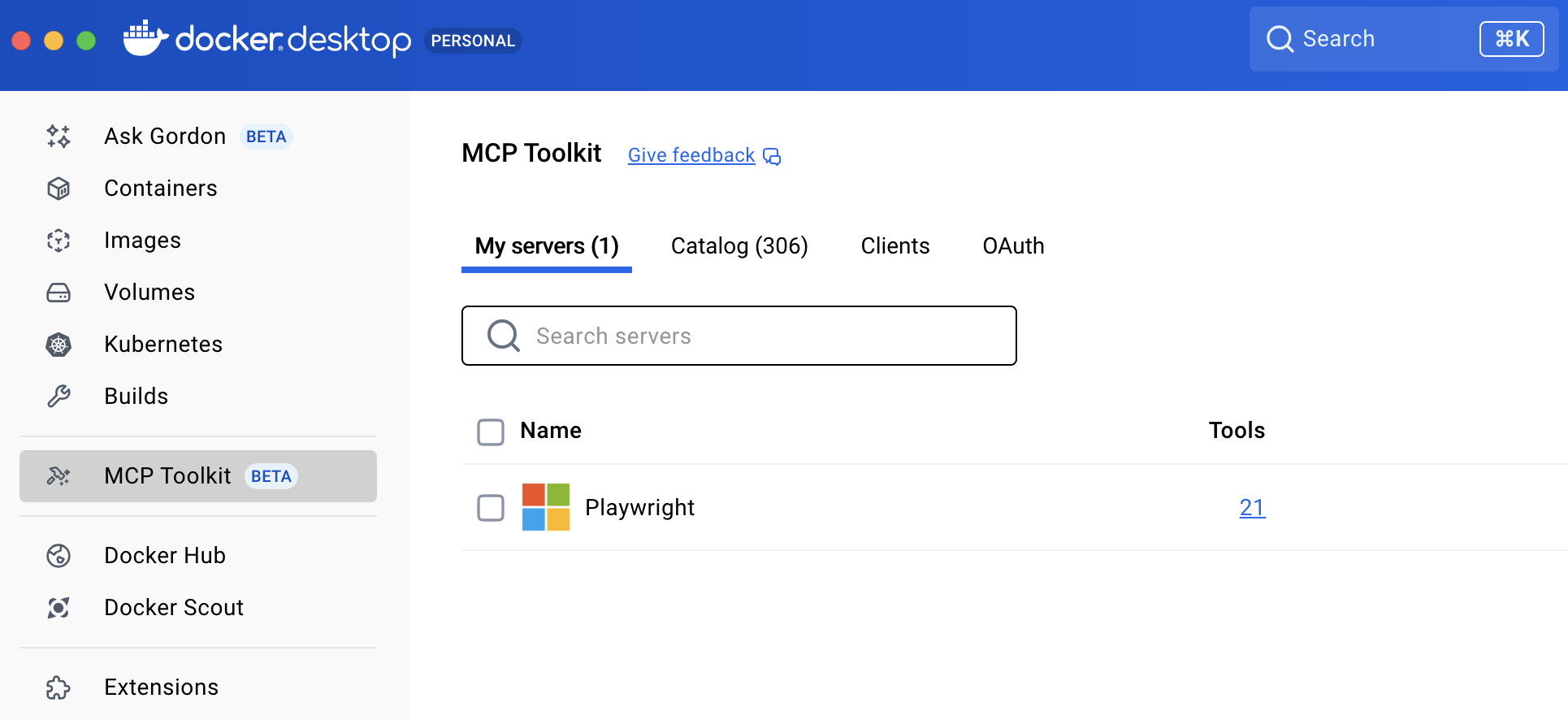
Task: Click the MCP Toolkit page heading
Action: tap(531, 154)
